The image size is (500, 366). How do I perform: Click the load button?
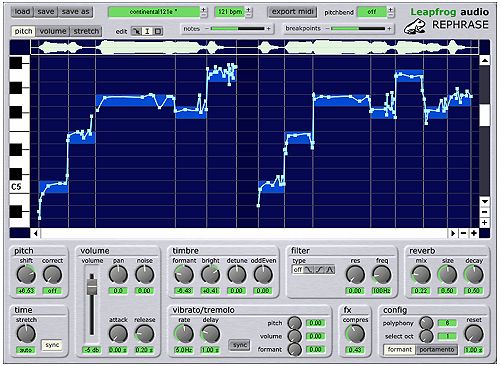point(22,12)
